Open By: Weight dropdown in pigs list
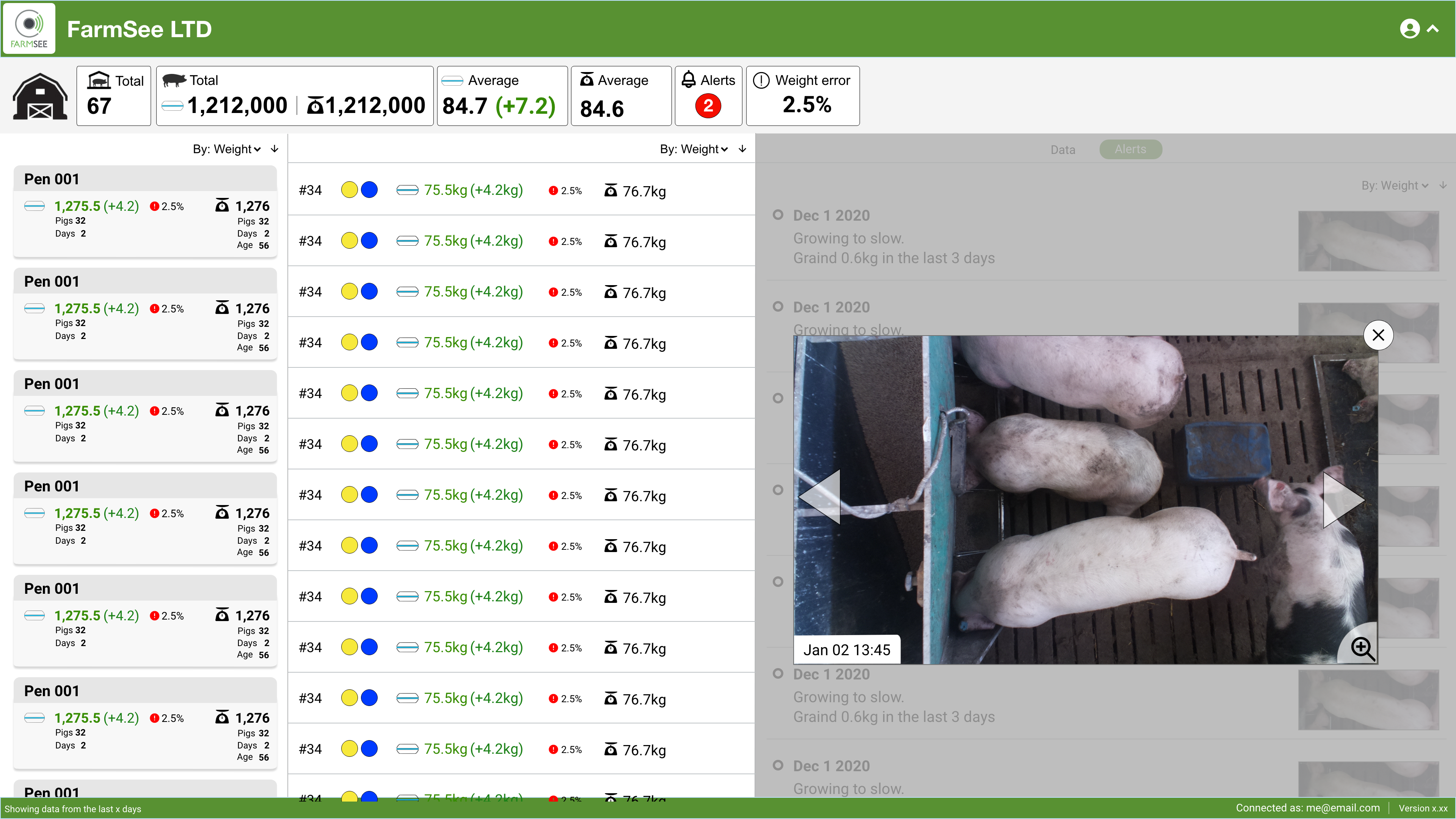The height and width of the screenshot is (819, 1456). click(694, 149)
